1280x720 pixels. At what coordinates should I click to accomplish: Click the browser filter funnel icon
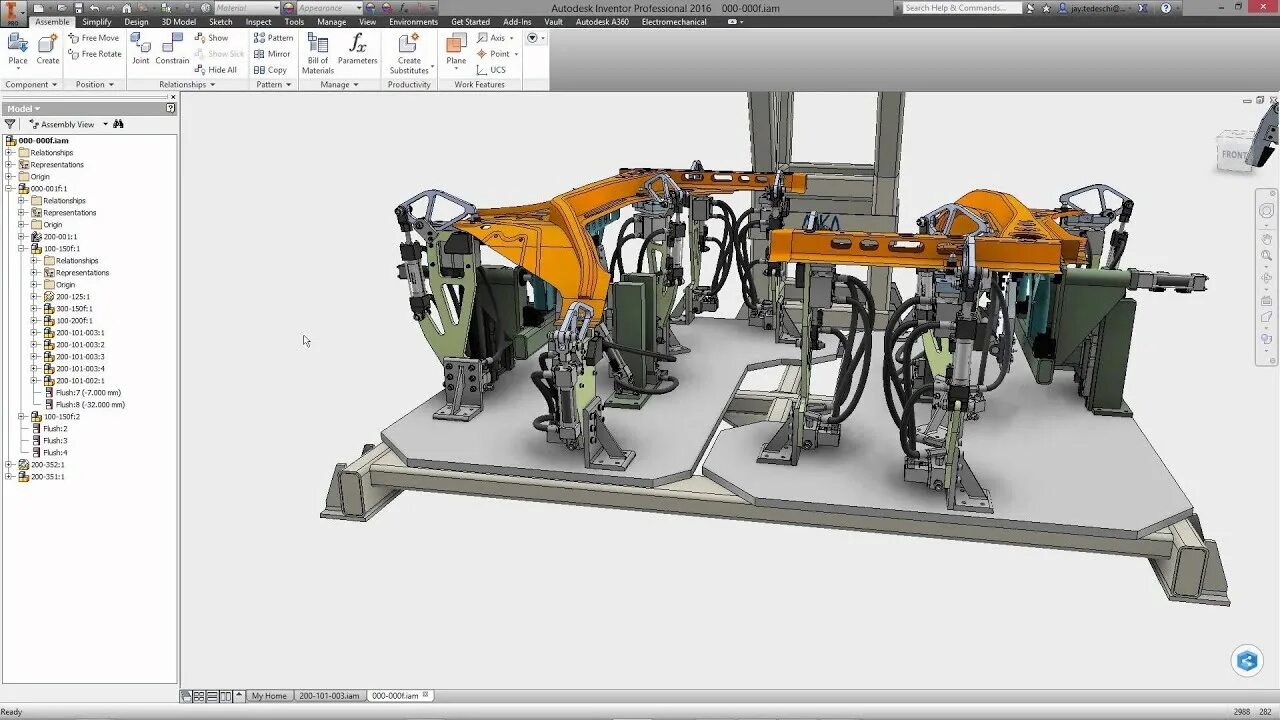[x=10, y=124]
